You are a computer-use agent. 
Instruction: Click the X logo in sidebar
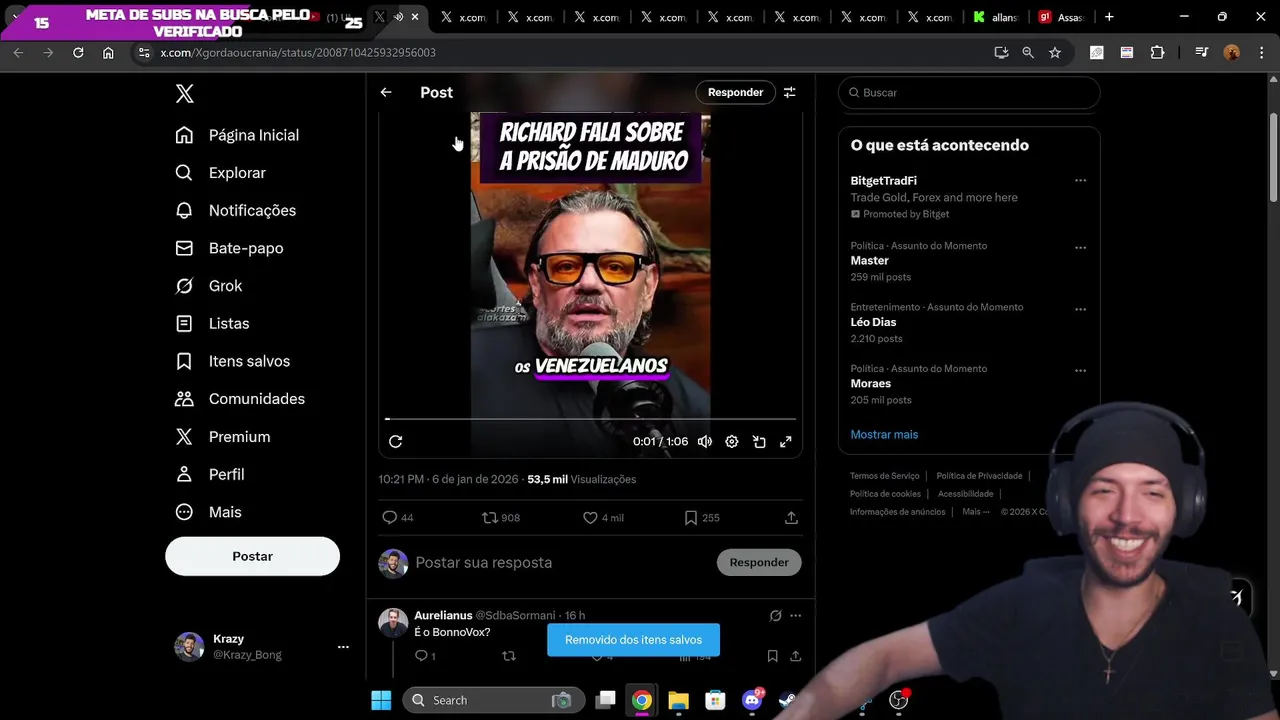click(184, 94)
